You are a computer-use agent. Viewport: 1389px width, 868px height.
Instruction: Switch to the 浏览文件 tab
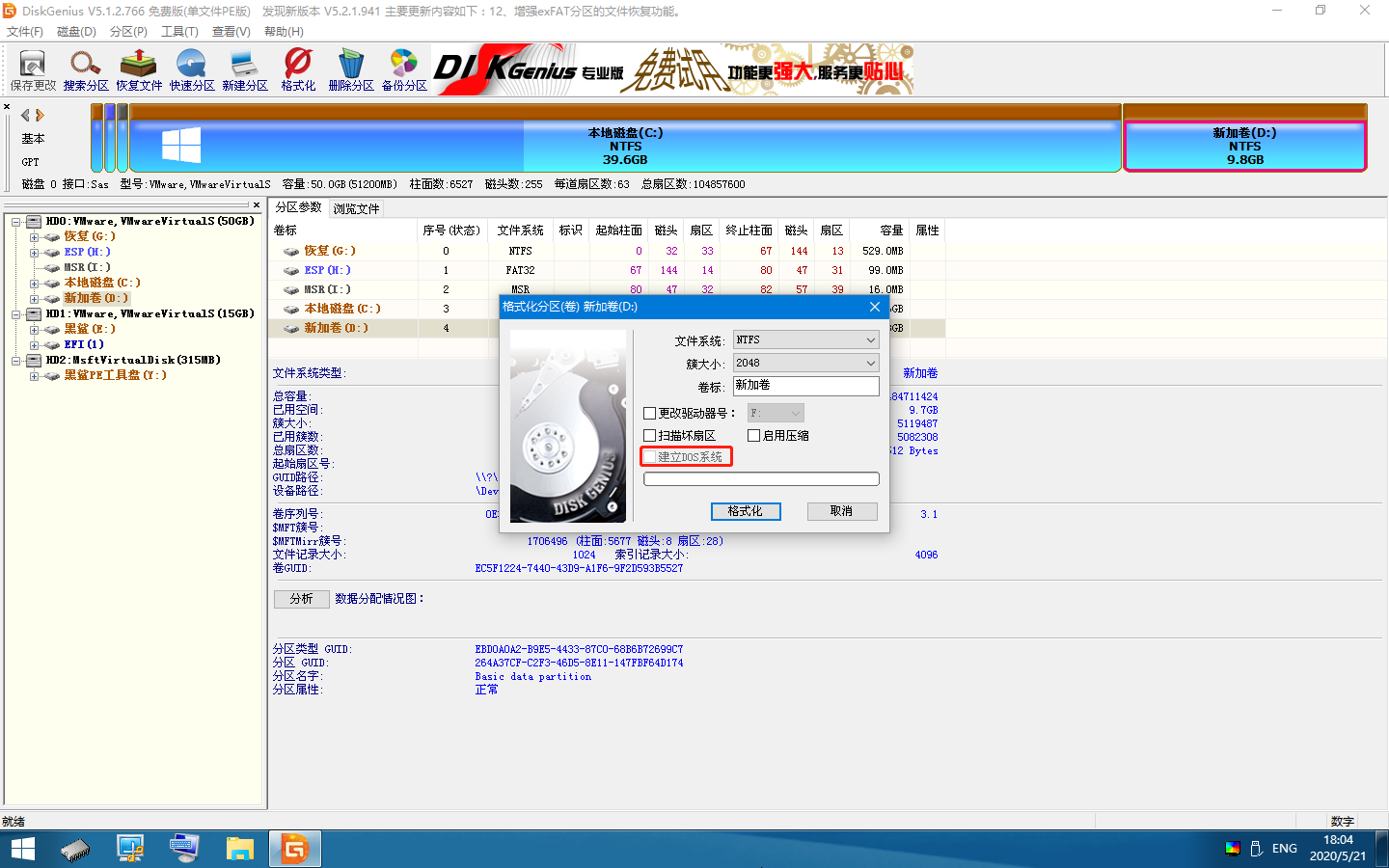pyautogui.click(x=356, y=207)
